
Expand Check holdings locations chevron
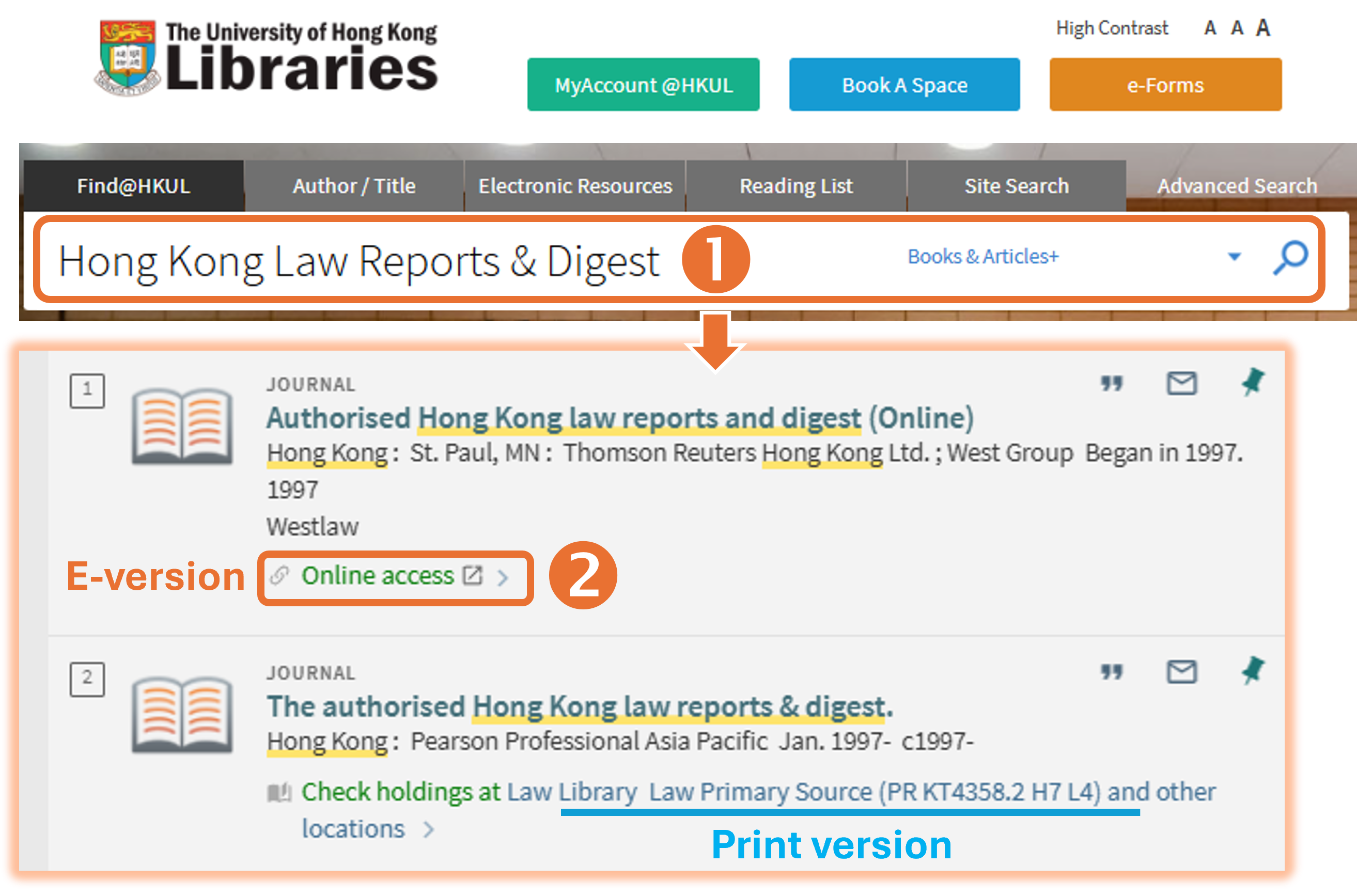[x=429, y=830]
